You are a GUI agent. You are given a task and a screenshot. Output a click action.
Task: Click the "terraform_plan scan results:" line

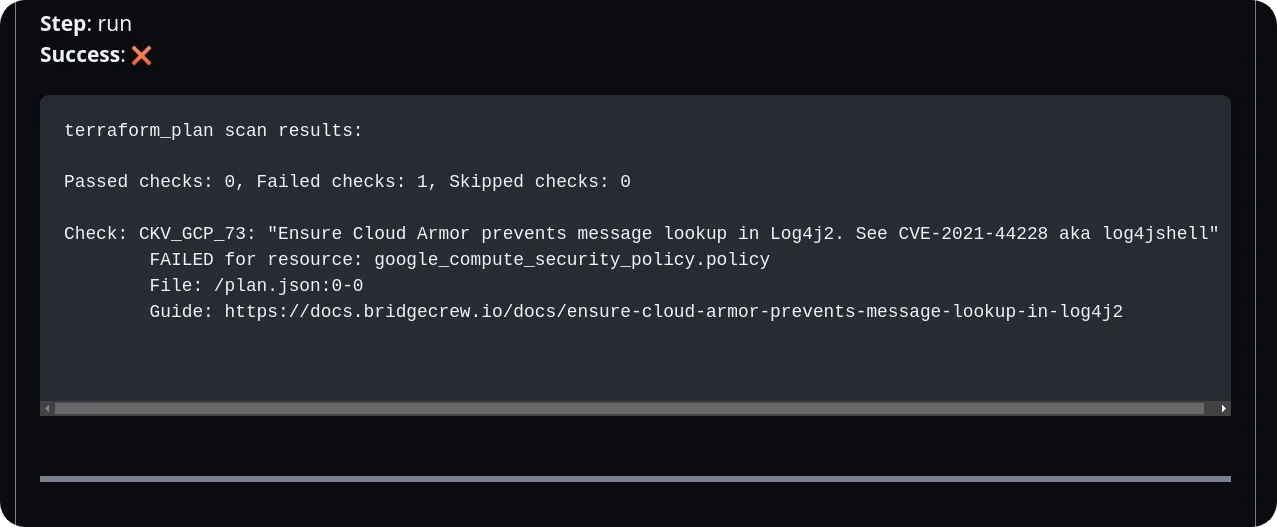point(213,130)
